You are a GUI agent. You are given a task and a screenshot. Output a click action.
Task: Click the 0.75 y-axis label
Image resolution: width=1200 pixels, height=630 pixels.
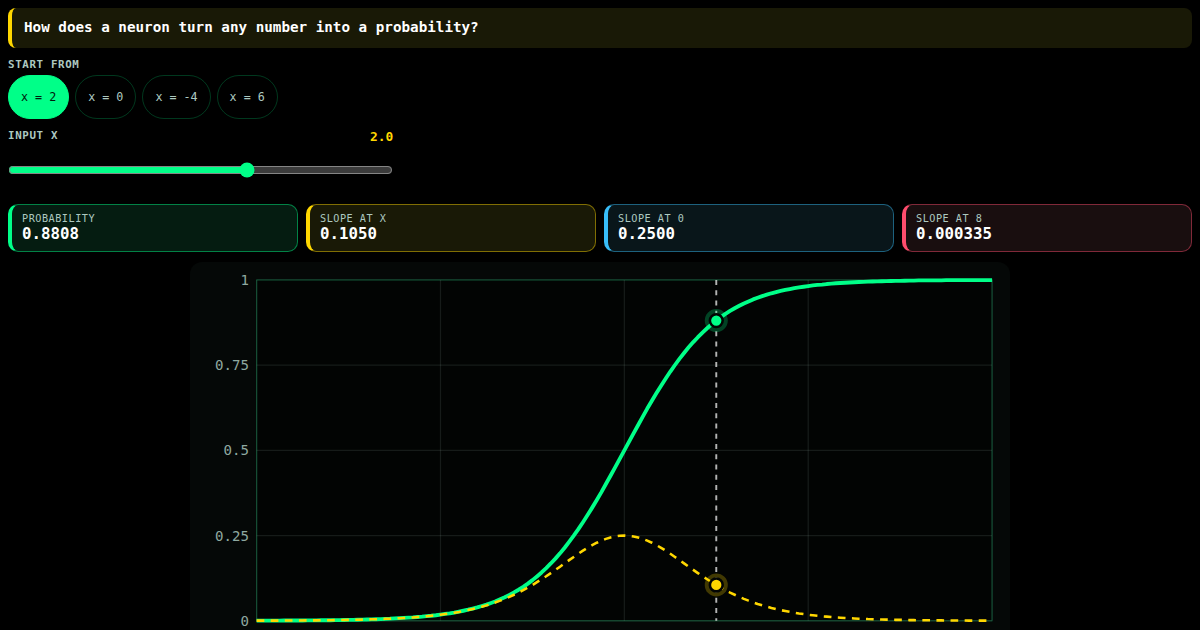pos(232,365)
